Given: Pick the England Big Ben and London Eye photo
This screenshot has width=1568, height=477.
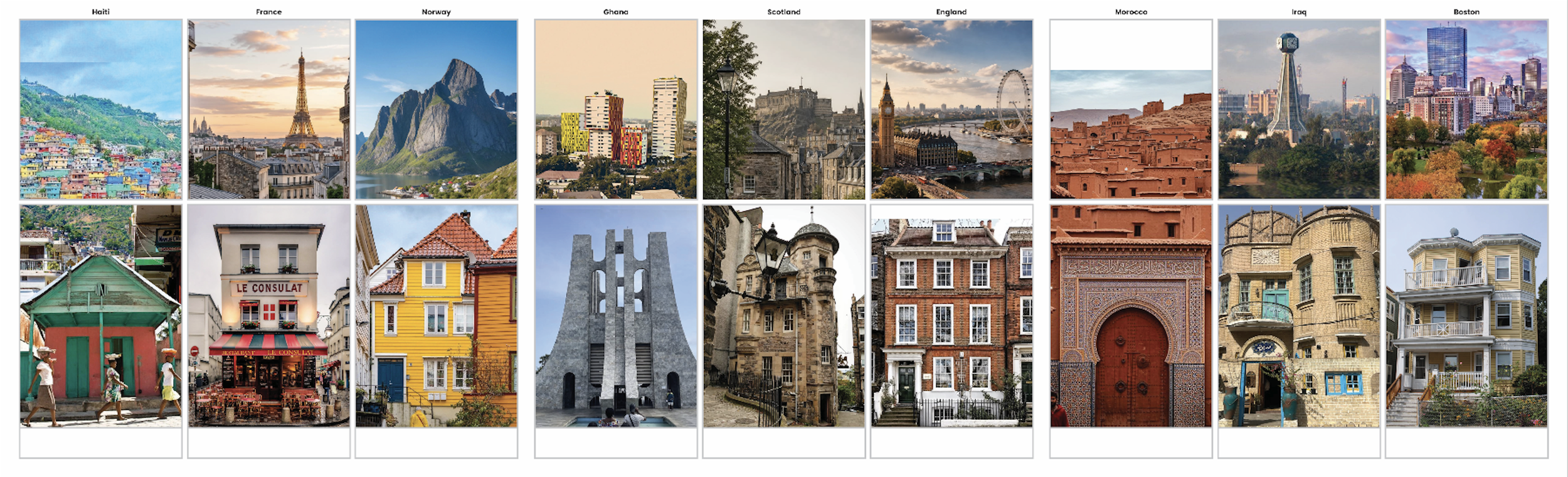Looking at the screenshot, I should pos(951,109).
